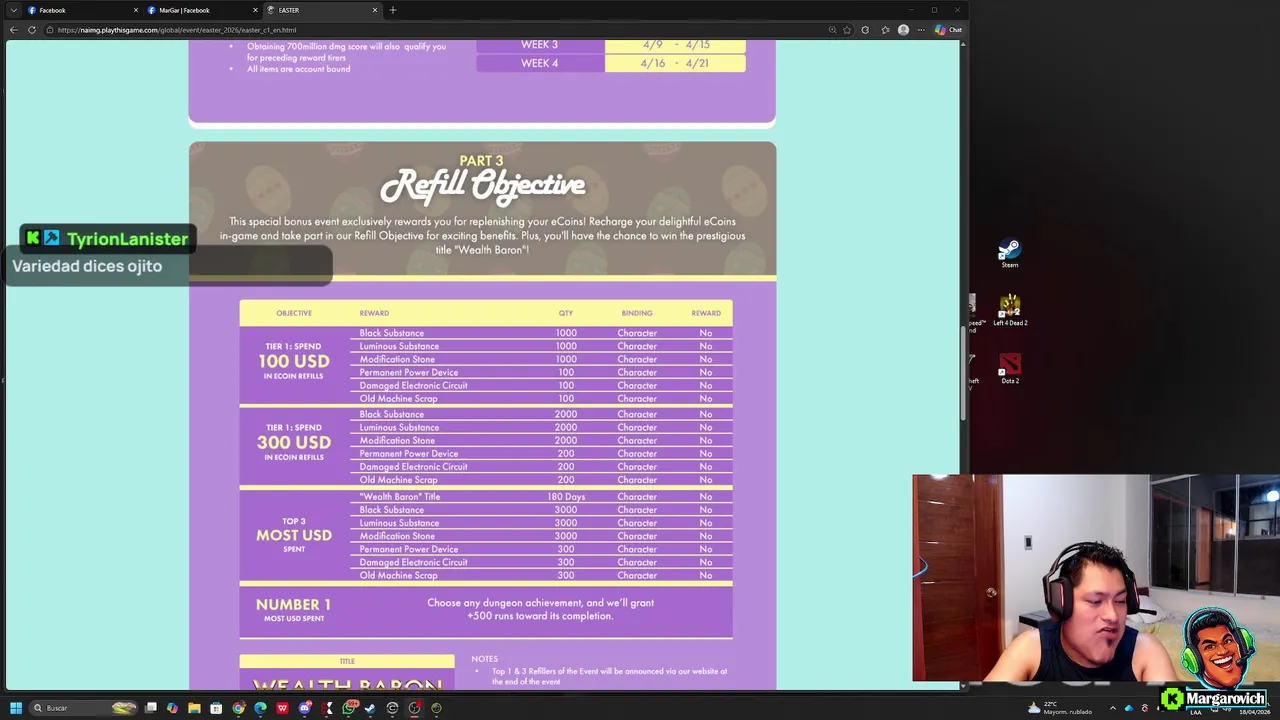Image resolution: width=1280 pixels, height=720 pixels.
Task: Open the Steam desktop shortcut
Action: pos(1010,253)
